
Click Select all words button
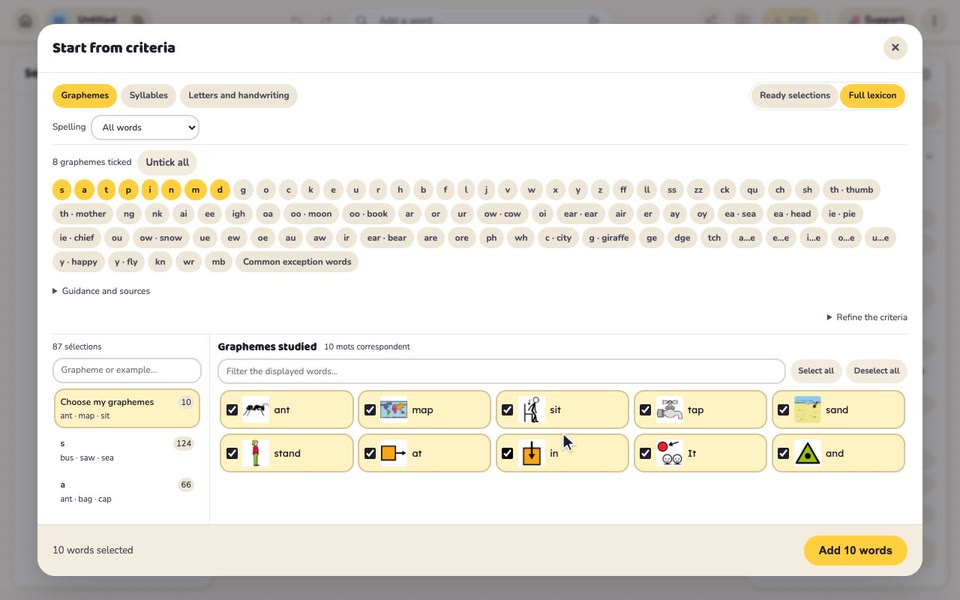coord(816,371)
